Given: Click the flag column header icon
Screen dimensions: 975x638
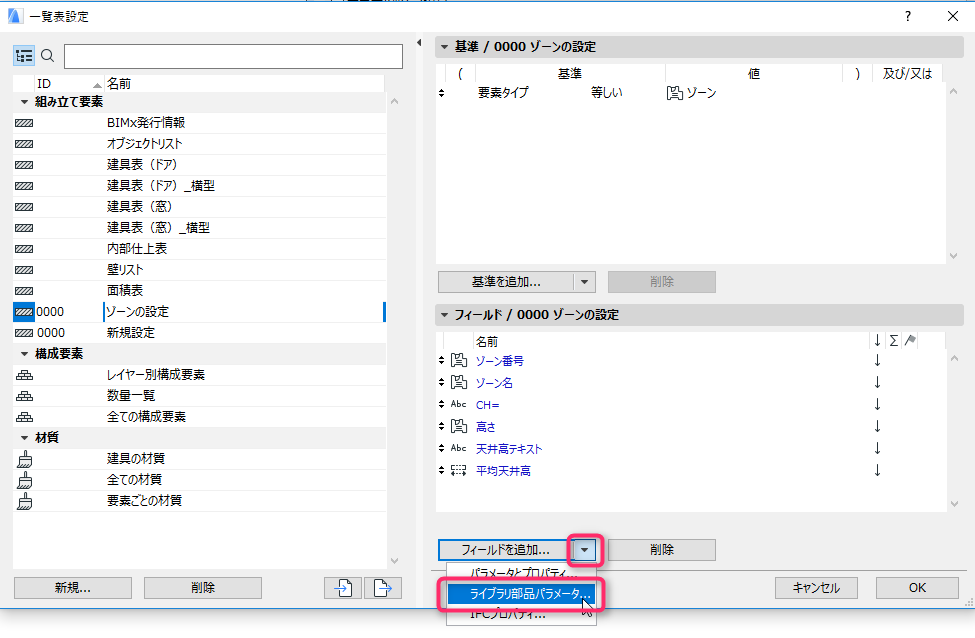Looking at the screenshot, I should [910, 341].
